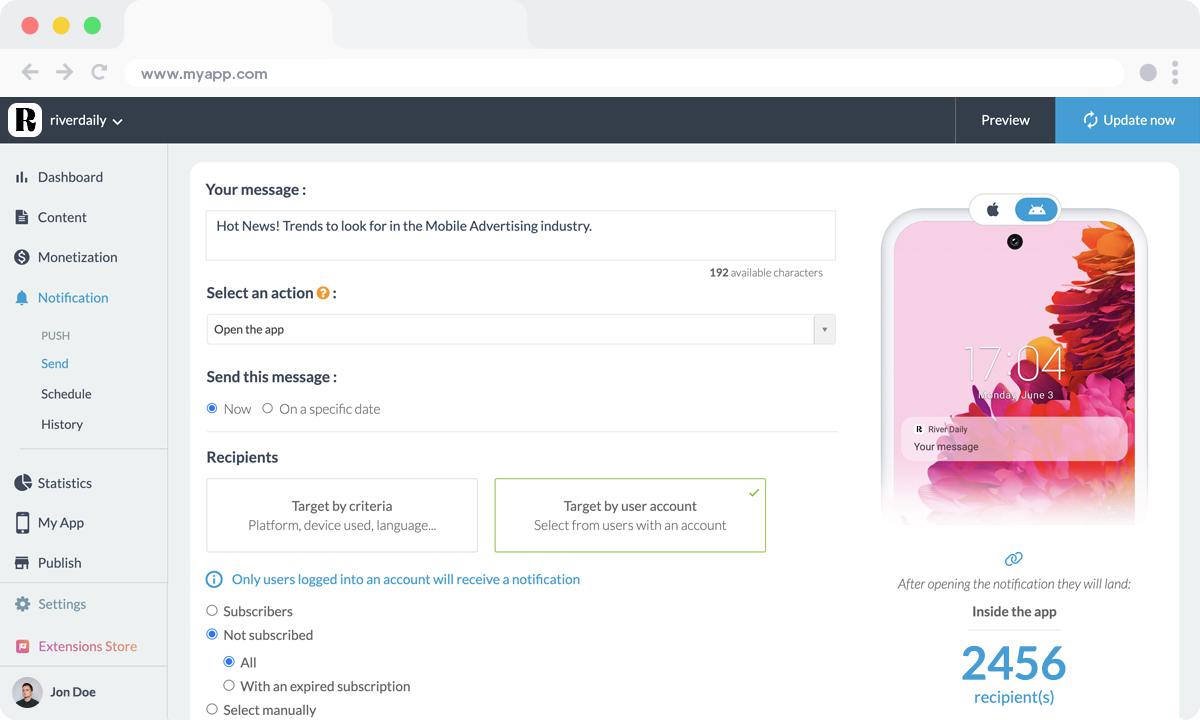Click the Monetization dollar icon
Image resolution: width=1200 pixels, height=720 pixels.
click(x=22, y=257)
